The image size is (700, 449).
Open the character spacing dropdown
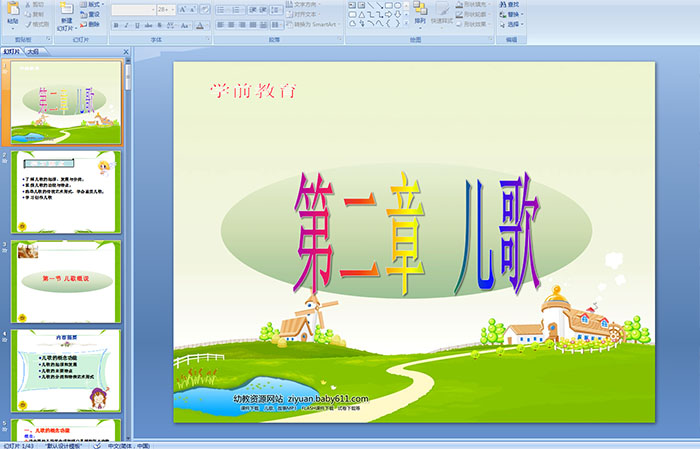pyautogui.click(x=171, y=25)
